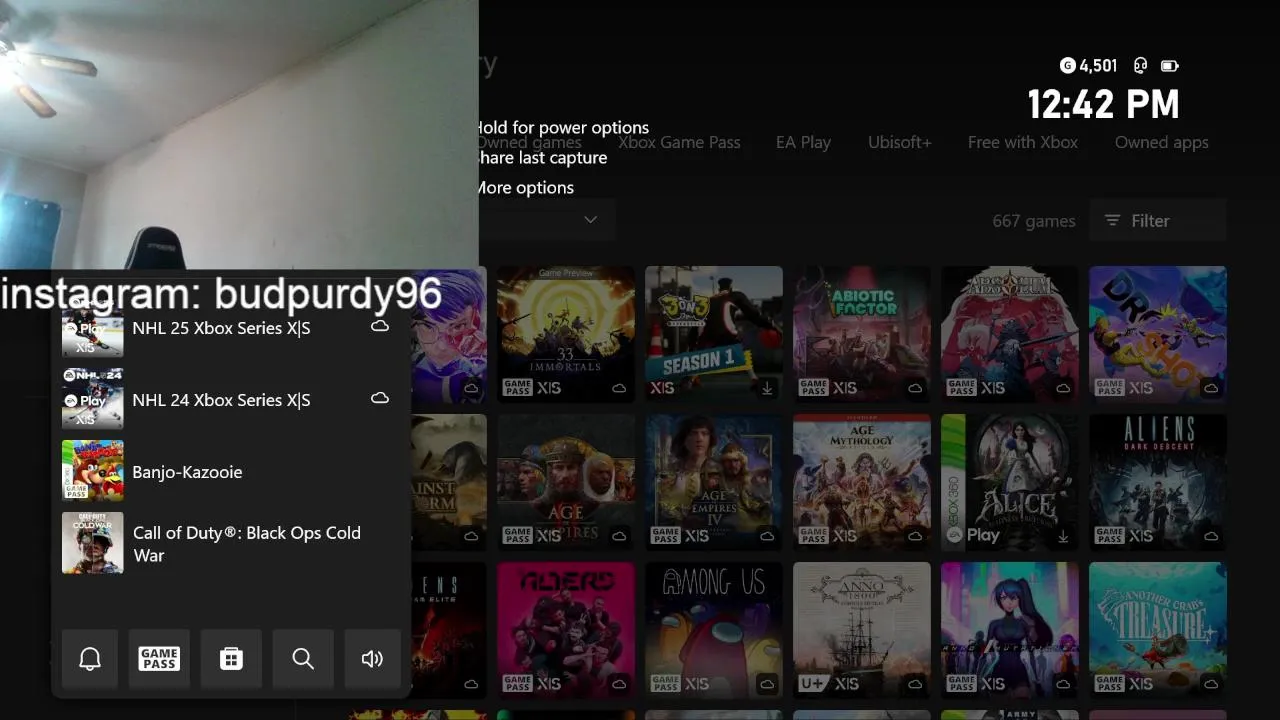This screenshot has height=720, width=1280.
Task: Switch to the Ubisoft+ tab
Action: tap(899, 142)
